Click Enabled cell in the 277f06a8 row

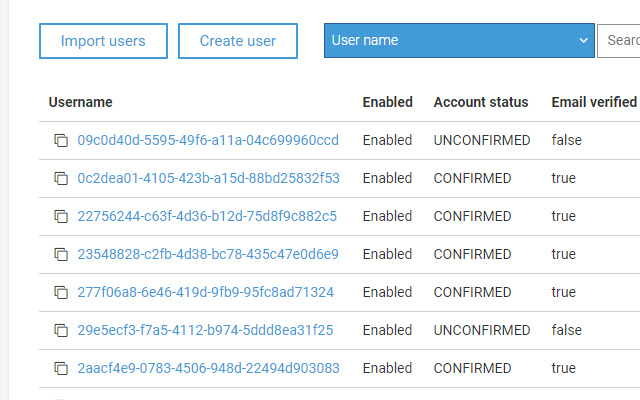pos(387,292)
